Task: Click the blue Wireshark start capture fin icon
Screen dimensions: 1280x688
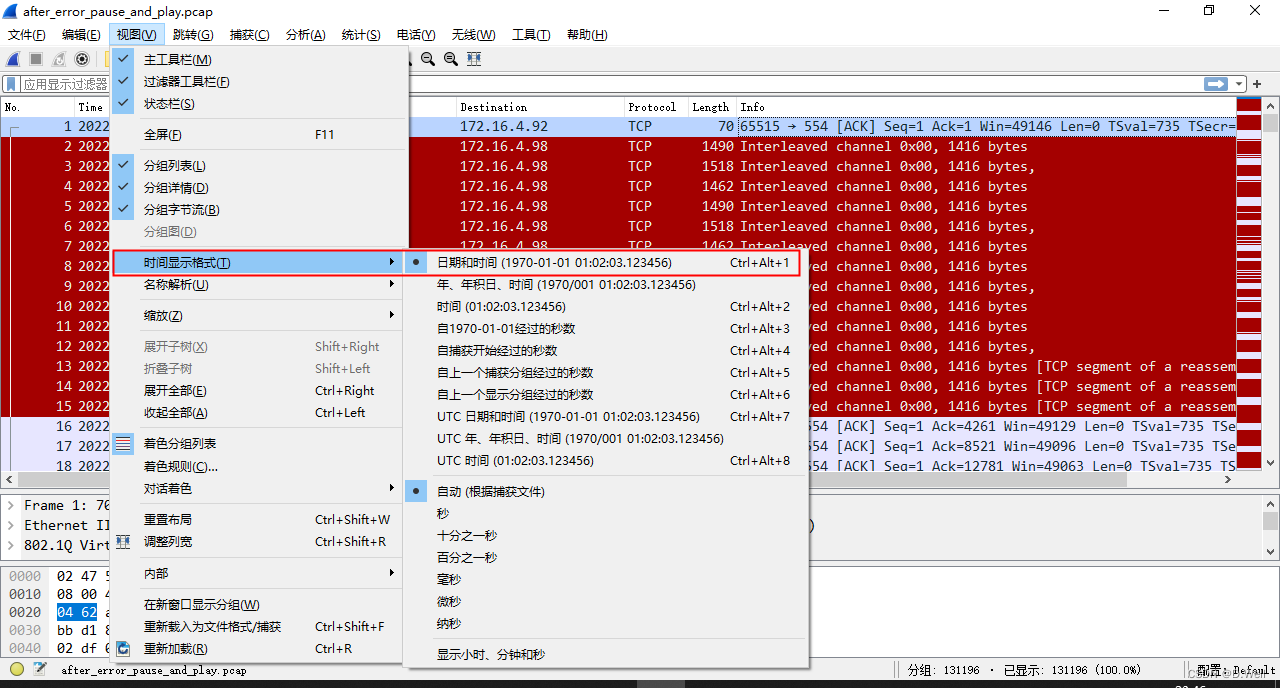Action: click(x=12, y=59)
